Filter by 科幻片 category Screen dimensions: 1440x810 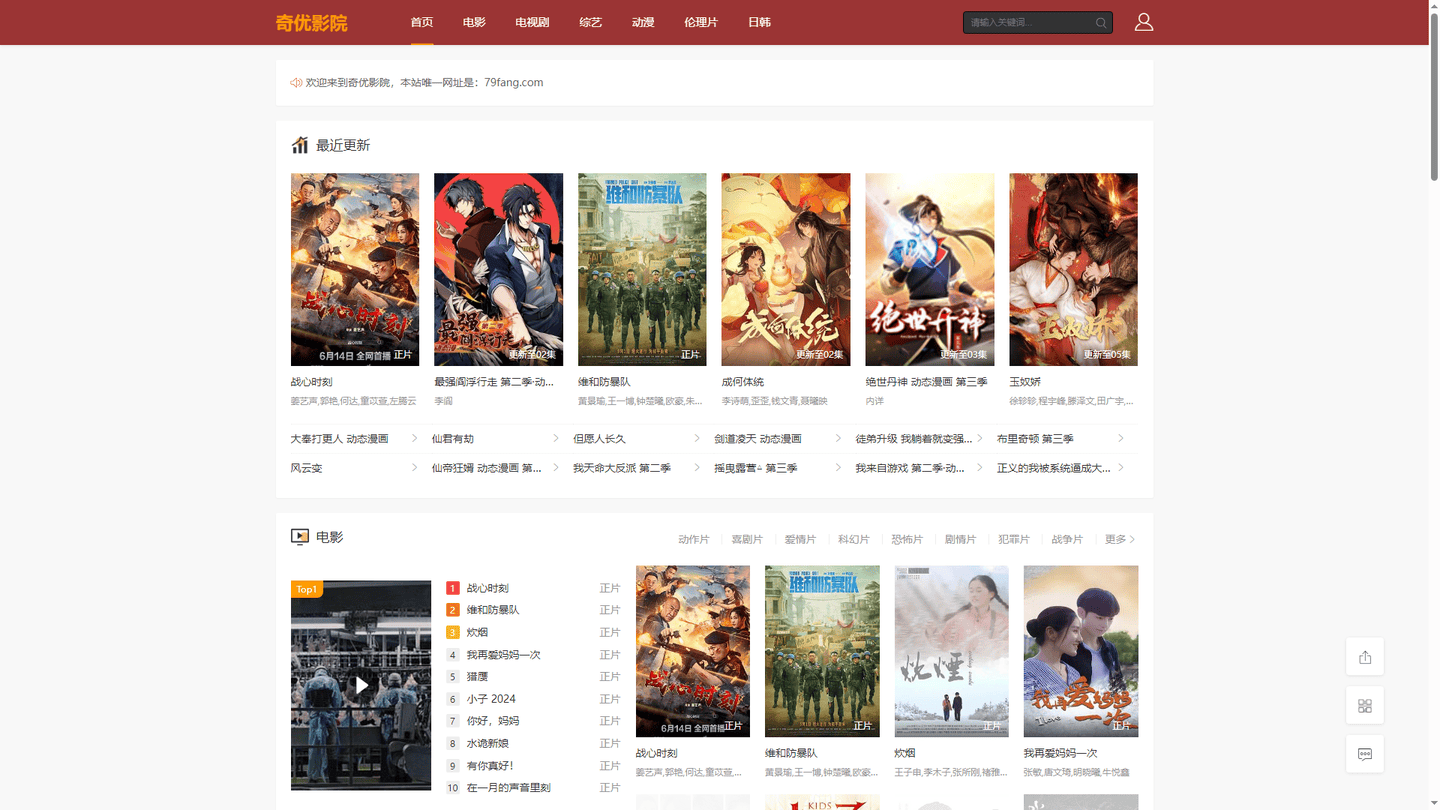[x=853, y=539]
